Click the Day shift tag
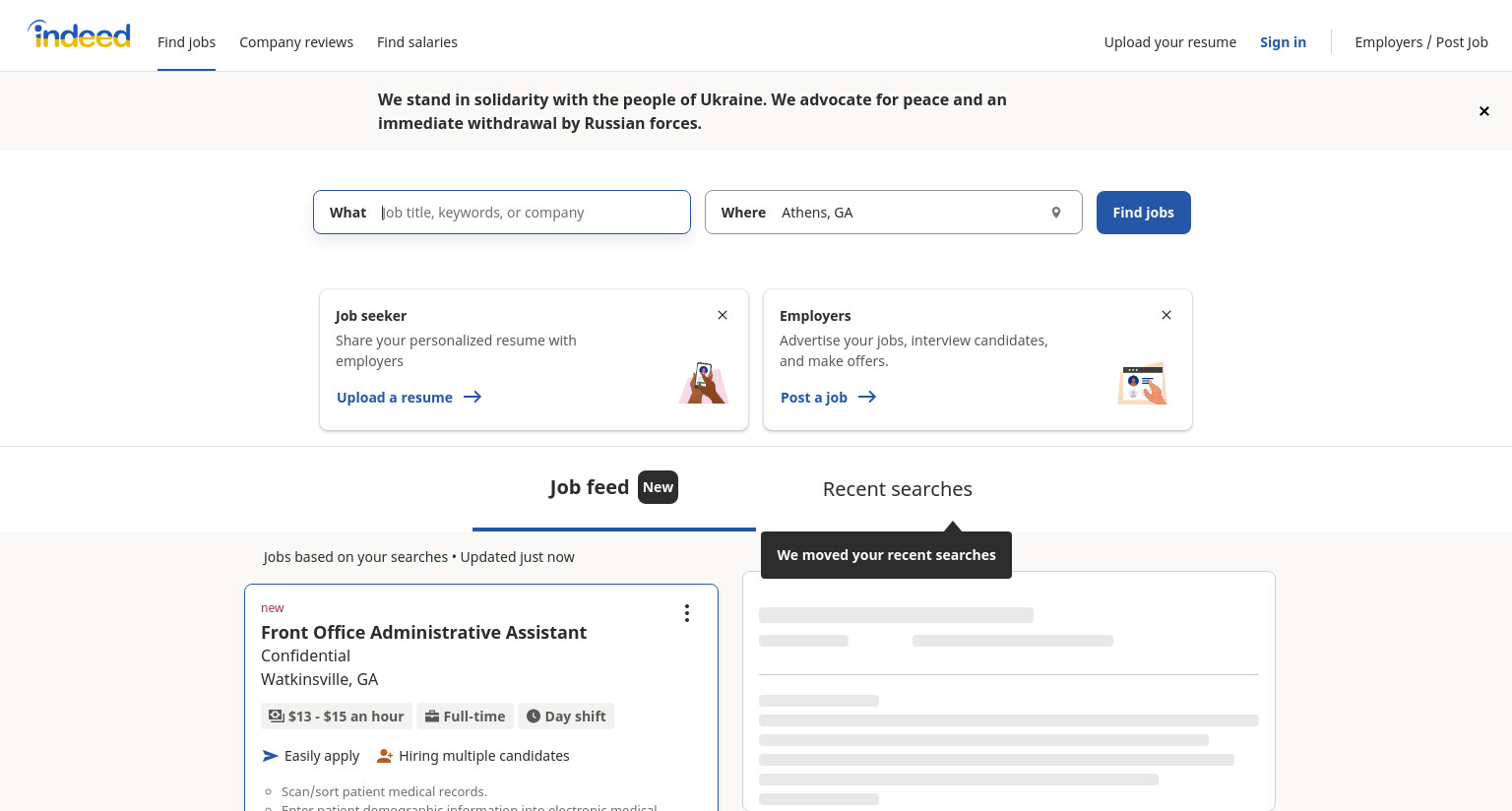This screenshot has width=1512, height=811. point(566,717)
